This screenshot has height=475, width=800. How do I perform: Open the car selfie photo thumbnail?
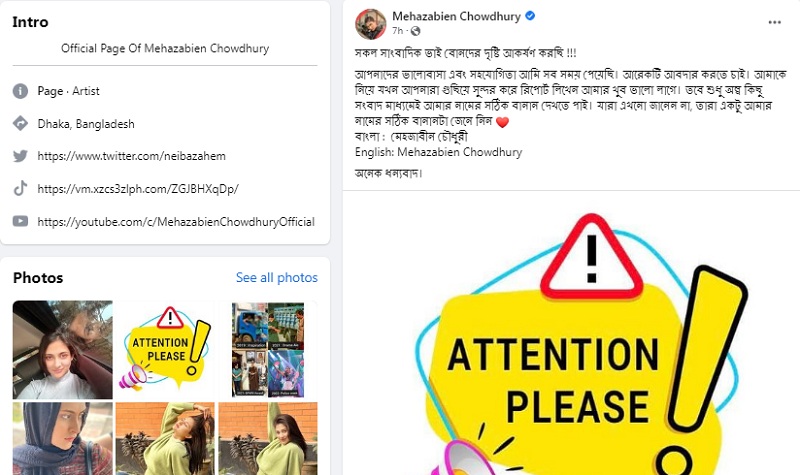tap(63, 349)
